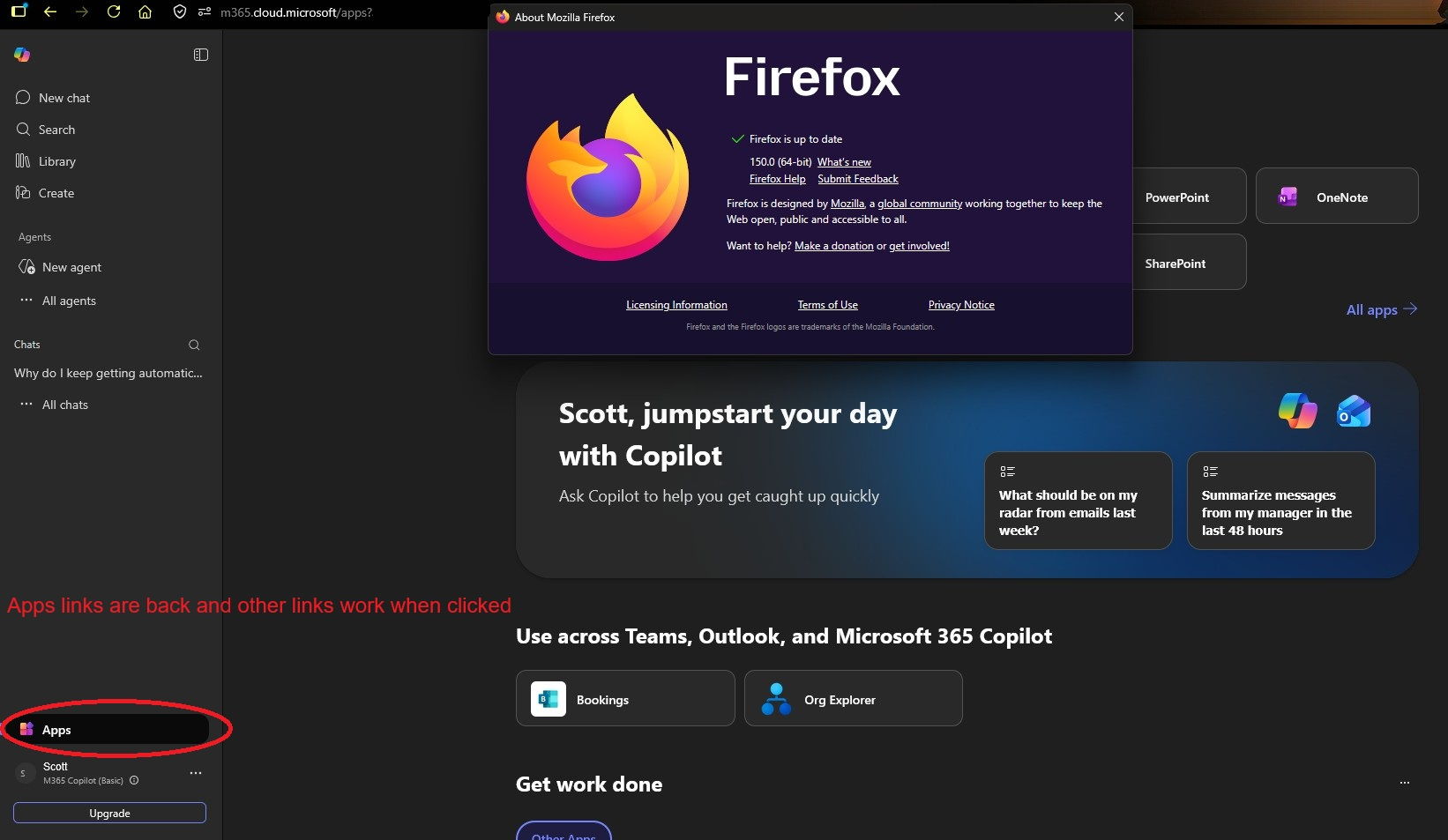
Task: Open the Terms of Use link
Action: click(x=828, y=305)
